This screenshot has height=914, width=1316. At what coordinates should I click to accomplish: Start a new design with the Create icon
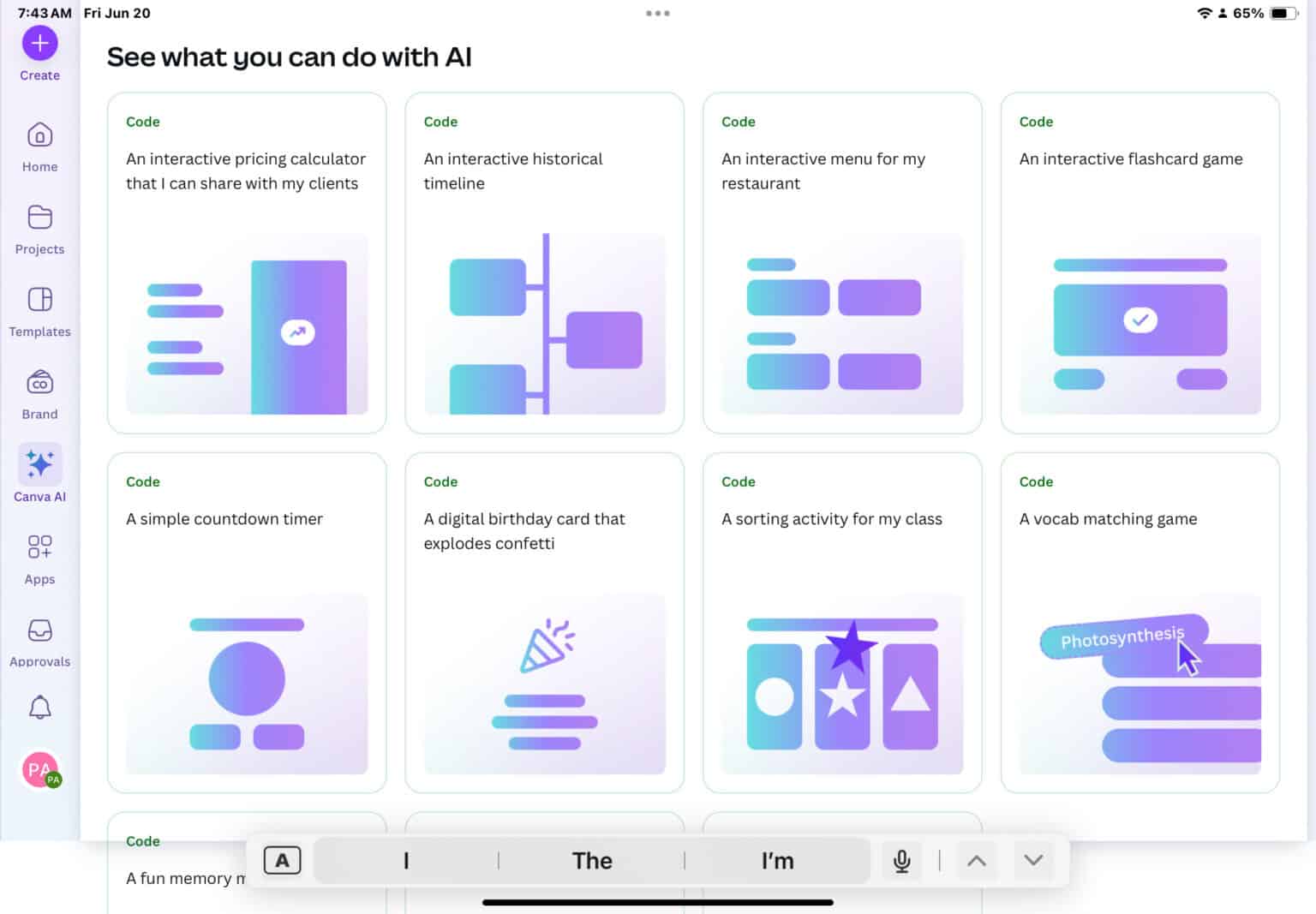pyautogui.click(x=39, y=41)
